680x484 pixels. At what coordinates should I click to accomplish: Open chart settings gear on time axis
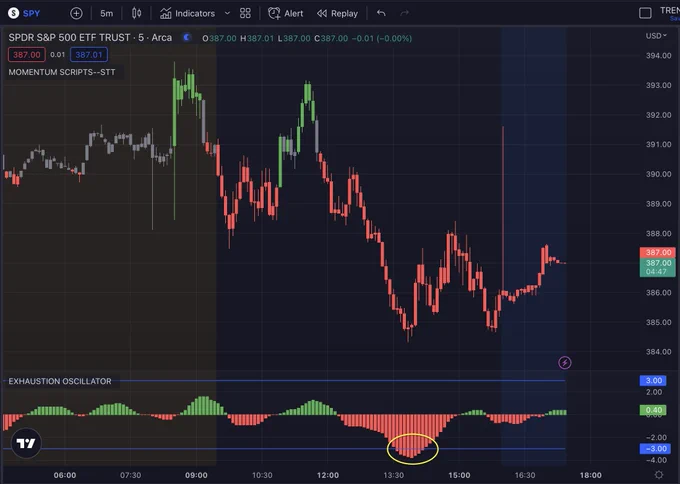tap(659, 475)
